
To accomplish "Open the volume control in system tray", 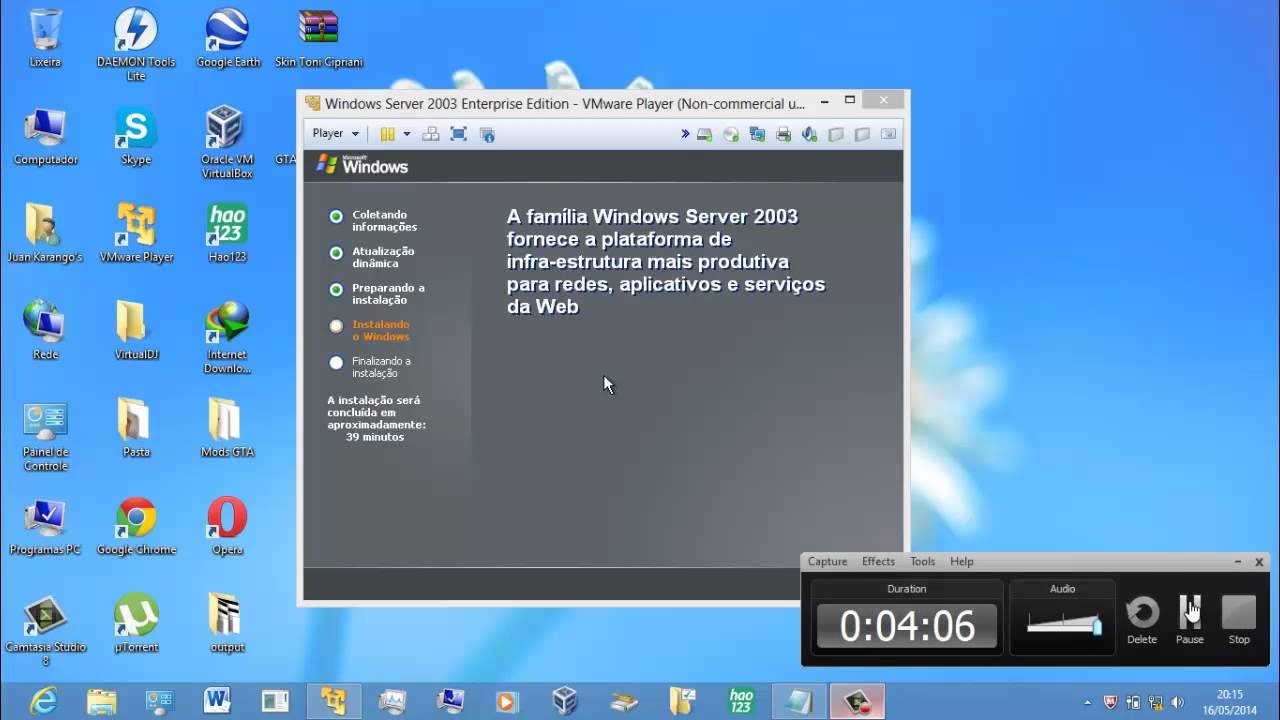I will [x=1177, y=702].
